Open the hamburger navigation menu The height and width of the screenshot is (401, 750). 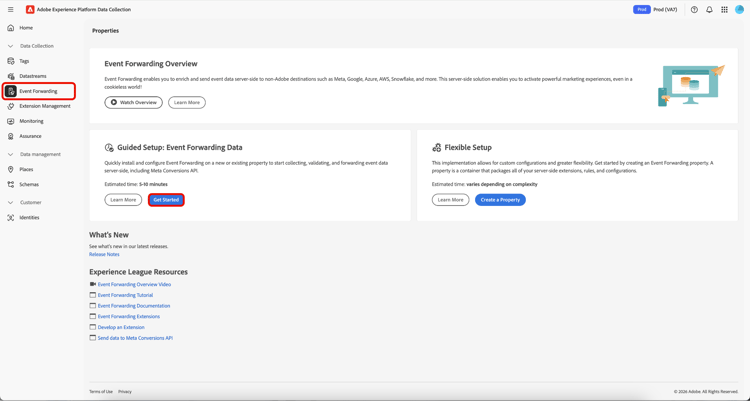(x=11, y=10)
